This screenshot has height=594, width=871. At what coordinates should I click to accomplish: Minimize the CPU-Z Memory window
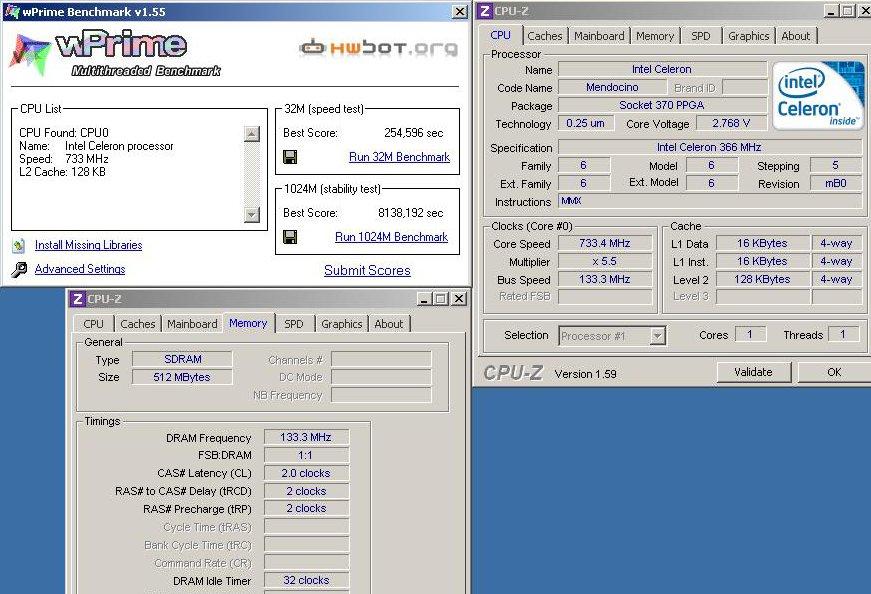pyautogui.click(x=425, y=299)
